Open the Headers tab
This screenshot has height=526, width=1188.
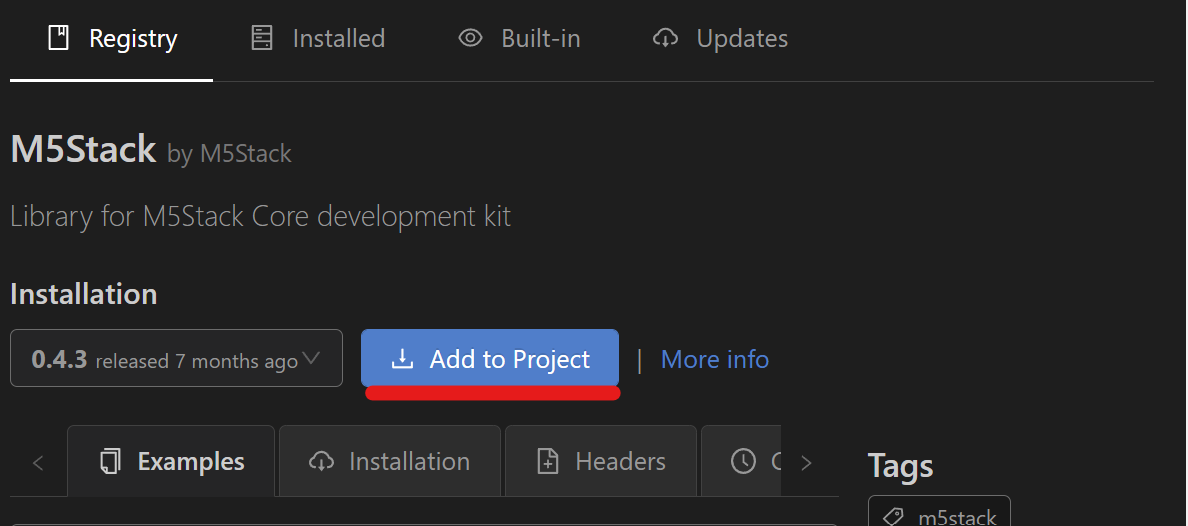click(x=601, y=461)
